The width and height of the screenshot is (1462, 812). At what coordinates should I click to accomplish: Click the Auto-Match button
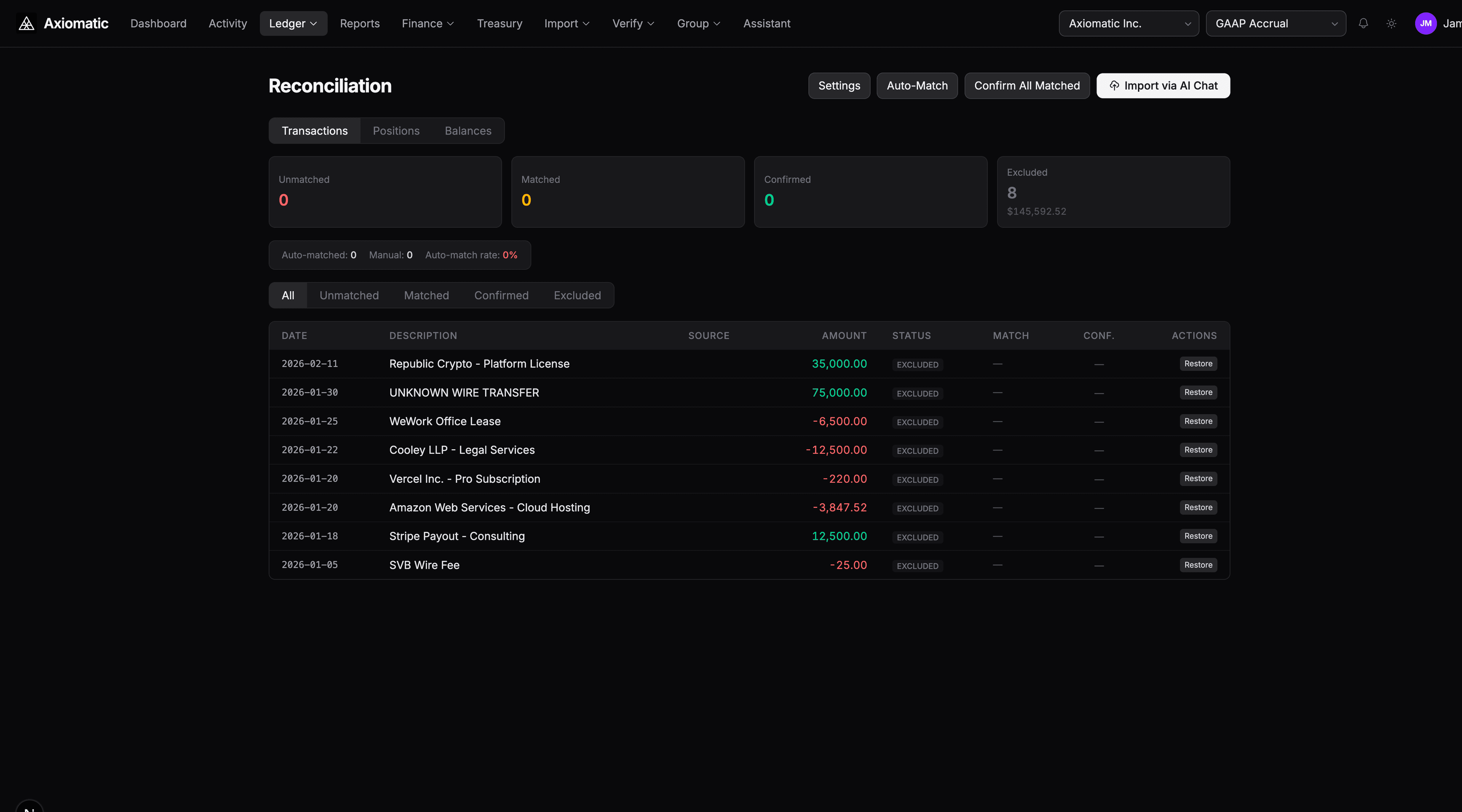916,86
